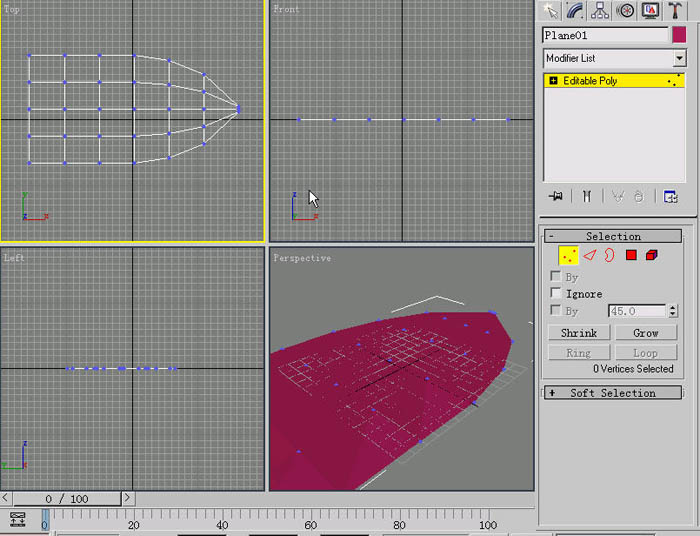Select Editable Poly in modifier stack

pyautogui.click(x=614, y=81)
